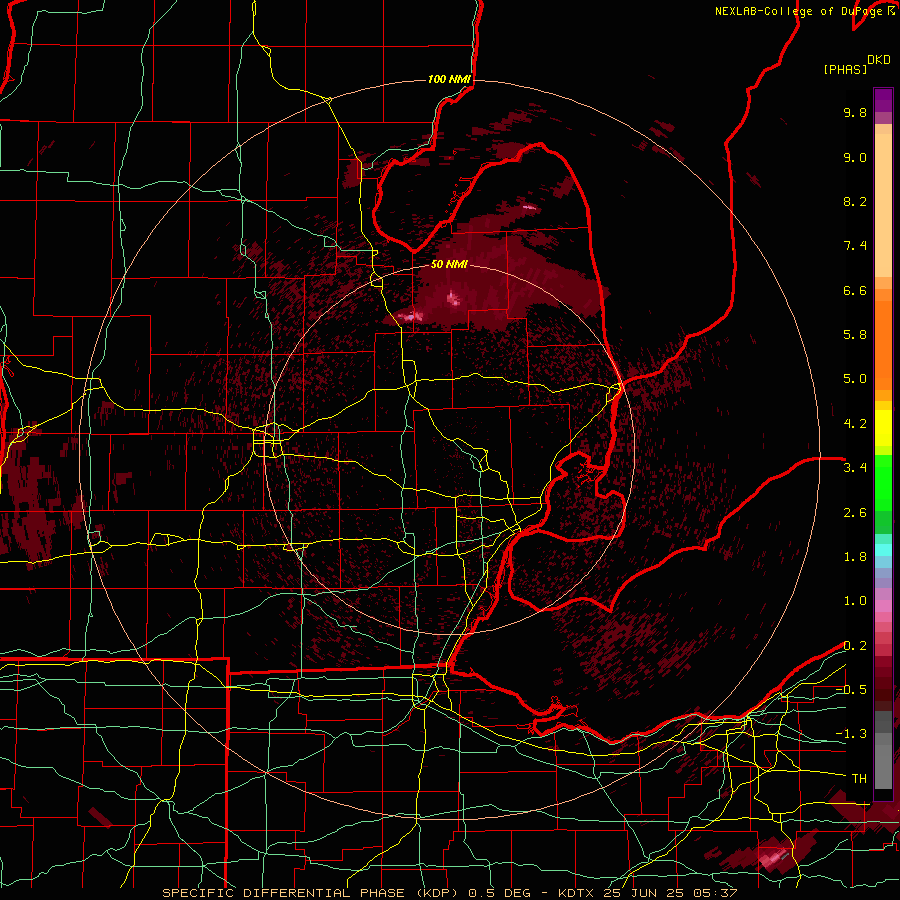Click the TH threshold label

click(859, 779)
